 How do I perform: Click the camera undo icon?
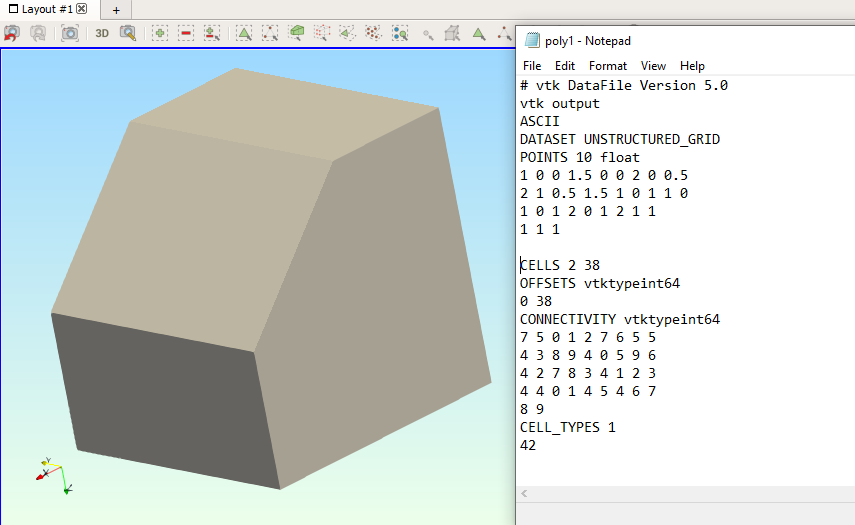[12, 33]
